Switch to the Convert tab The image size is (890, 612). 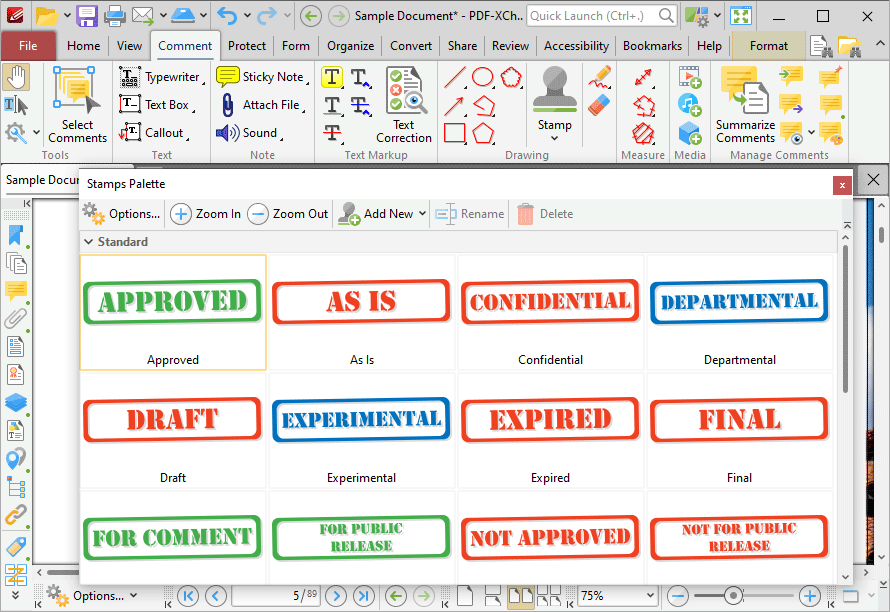click(410, 46)
